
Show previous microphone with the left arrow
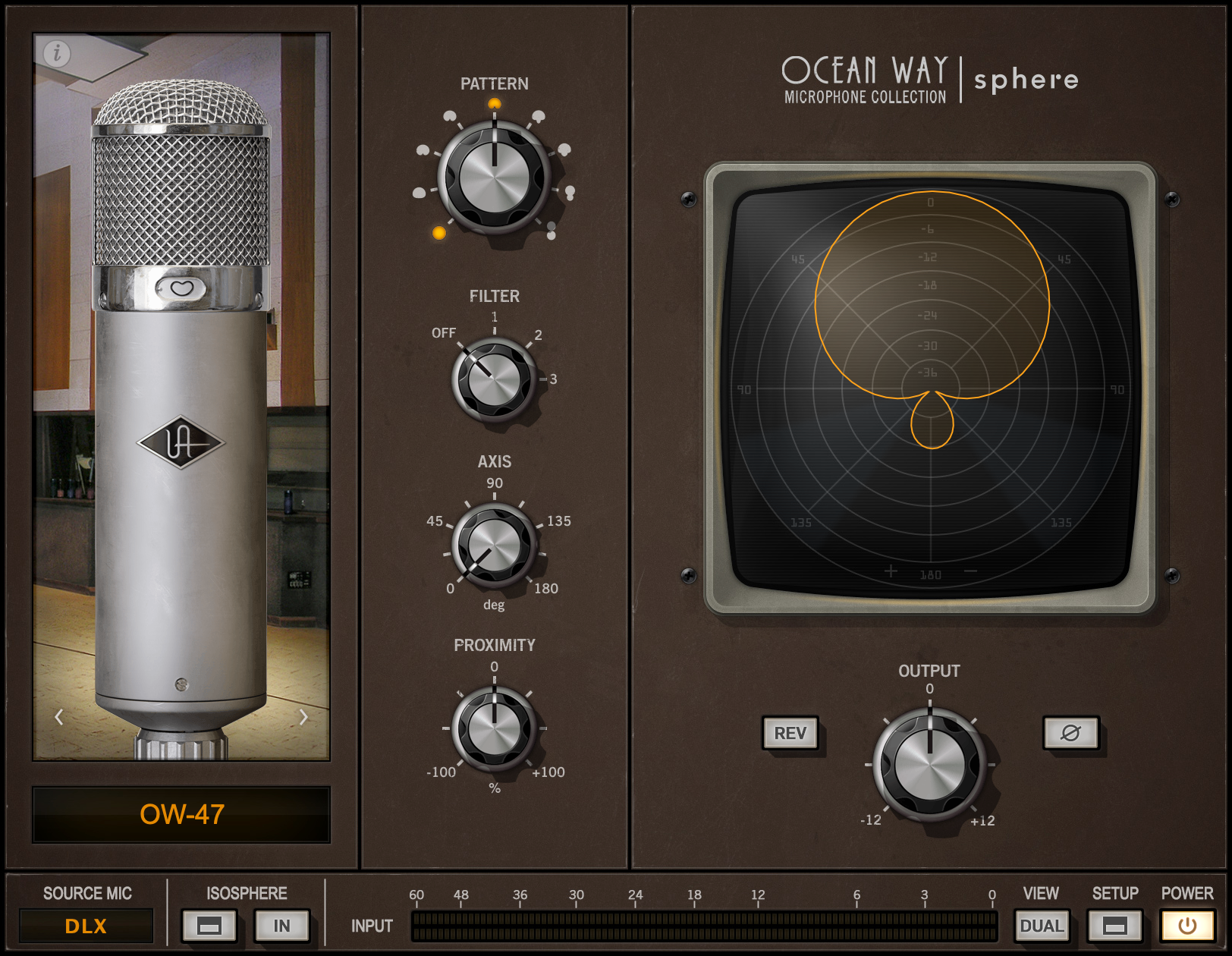click(x=59, y=717)
